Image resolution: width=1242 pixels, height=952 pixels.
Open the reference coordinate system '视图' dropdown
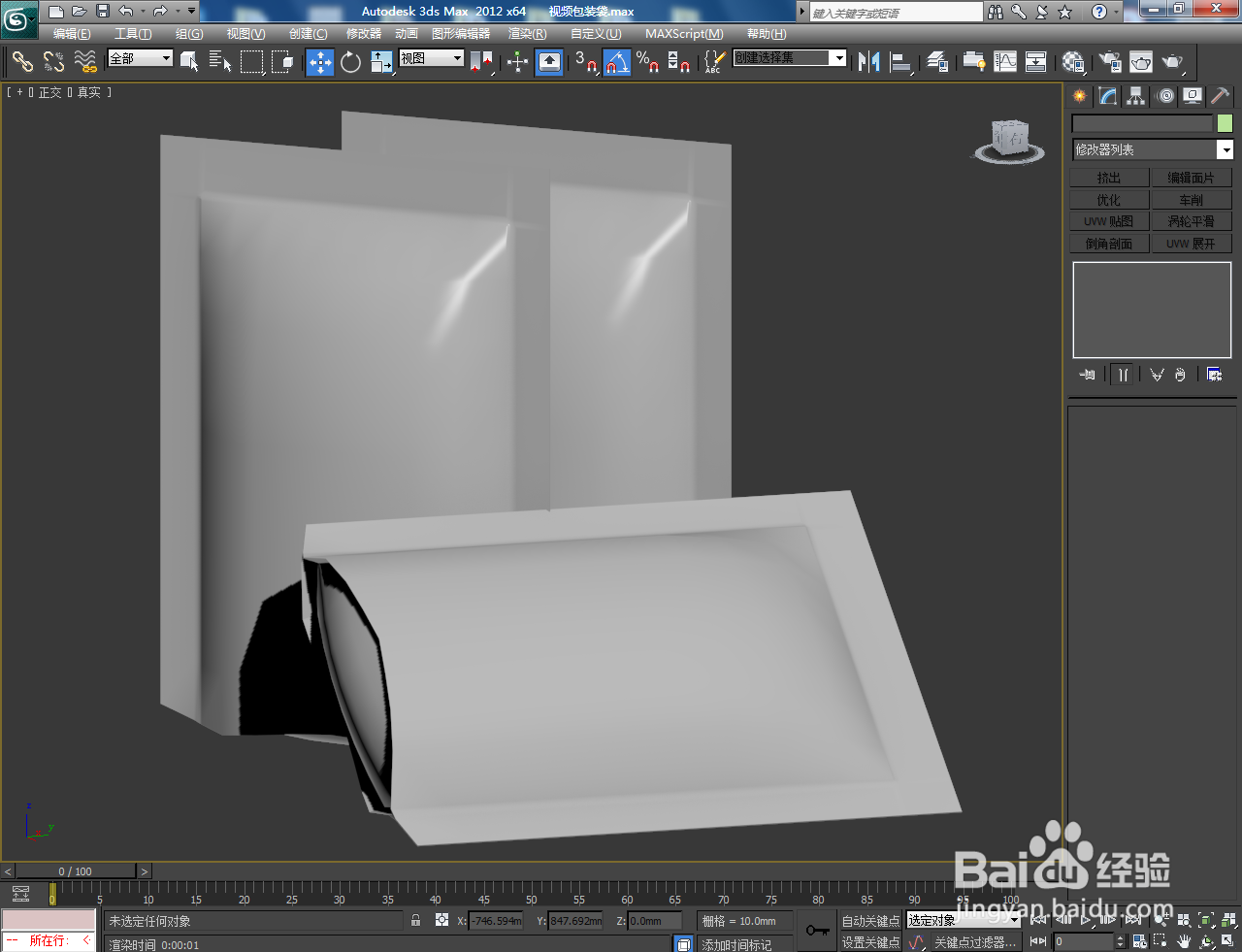[432, 58]
